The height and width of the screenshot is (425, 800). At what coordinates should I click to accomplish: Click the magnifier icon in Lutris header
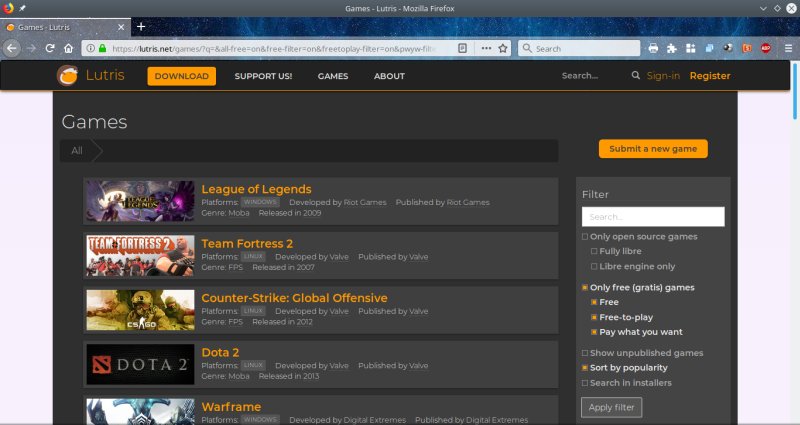coord(635,76)
